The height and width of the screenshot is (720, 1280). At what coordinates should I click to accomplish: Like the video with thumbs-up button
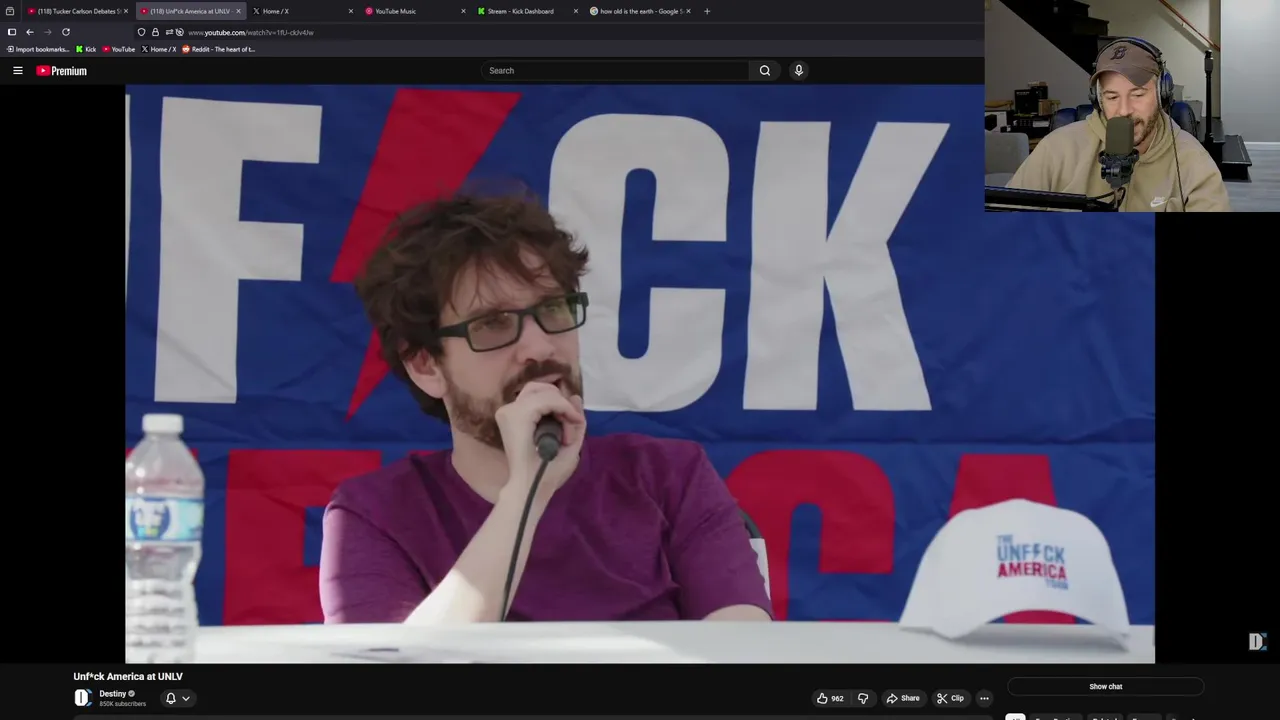[x=830, y=698]
